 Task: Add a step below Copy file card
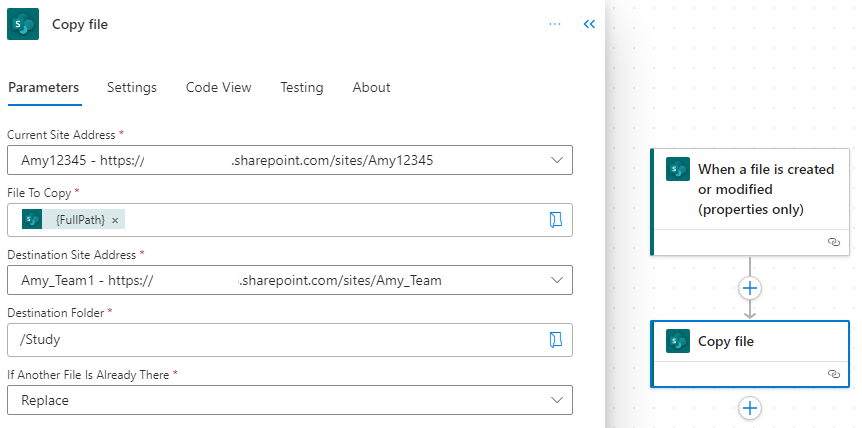tap(750, 408)
